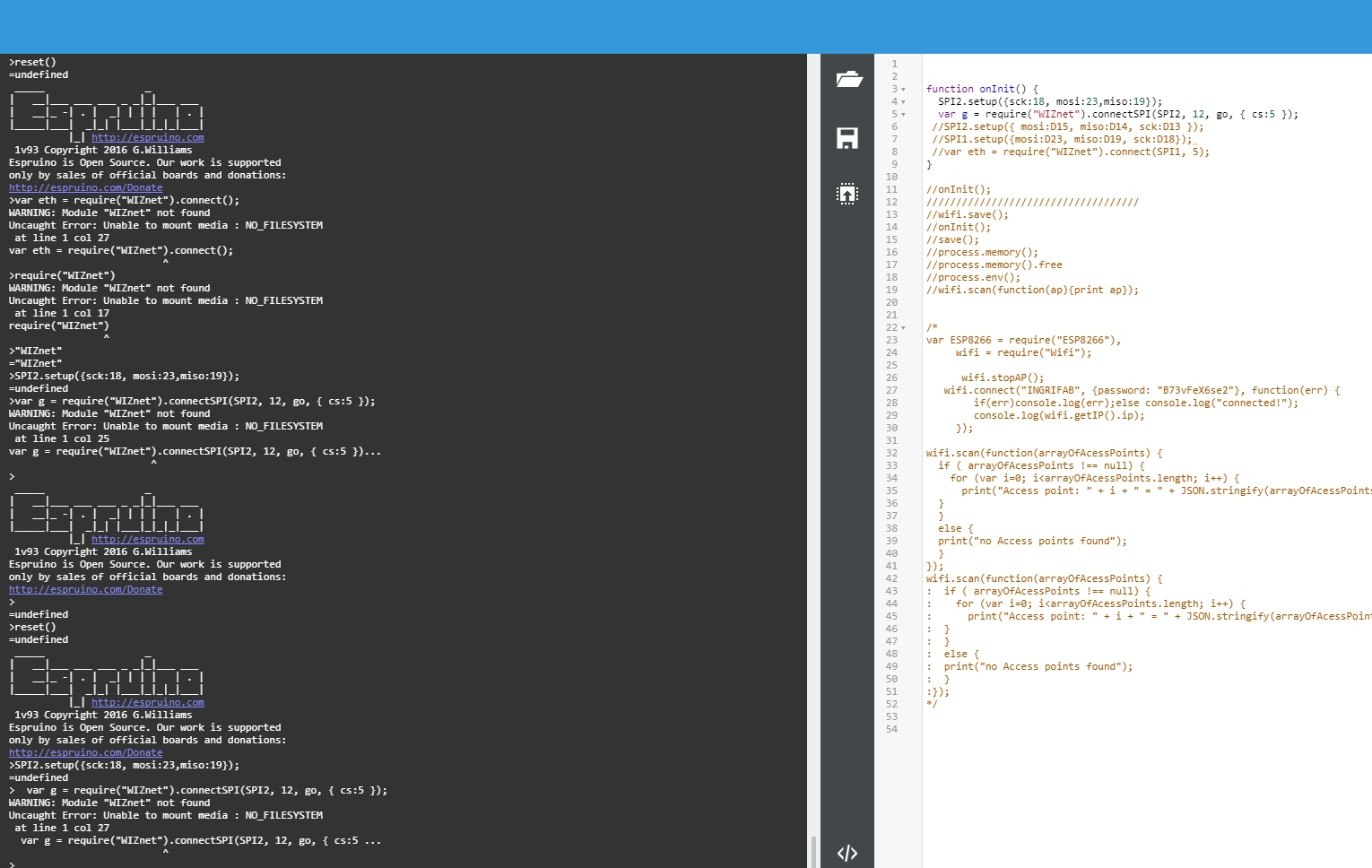Viewport: 1372px width, 868px height.
Task: Click the terminal's vertical scrollbar thumb
Action: [x=813, y=851]
